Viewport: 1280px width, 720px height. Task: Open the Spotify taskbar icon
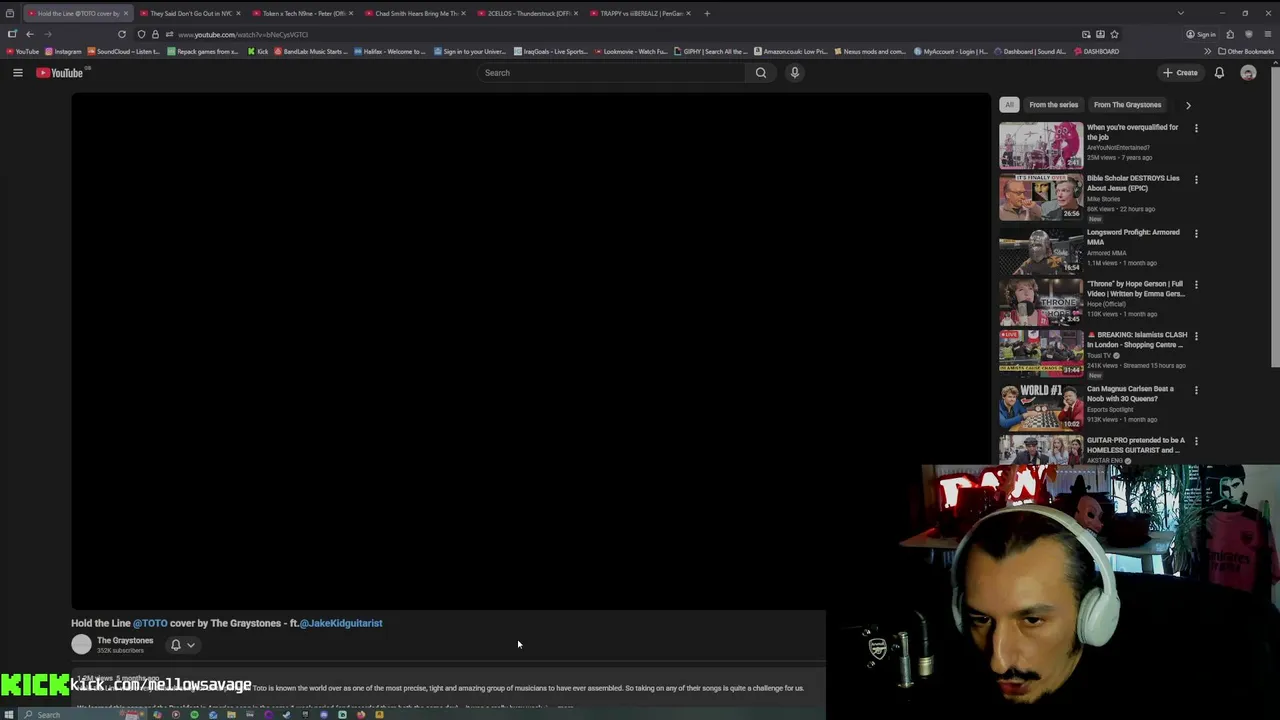[194, 714]
